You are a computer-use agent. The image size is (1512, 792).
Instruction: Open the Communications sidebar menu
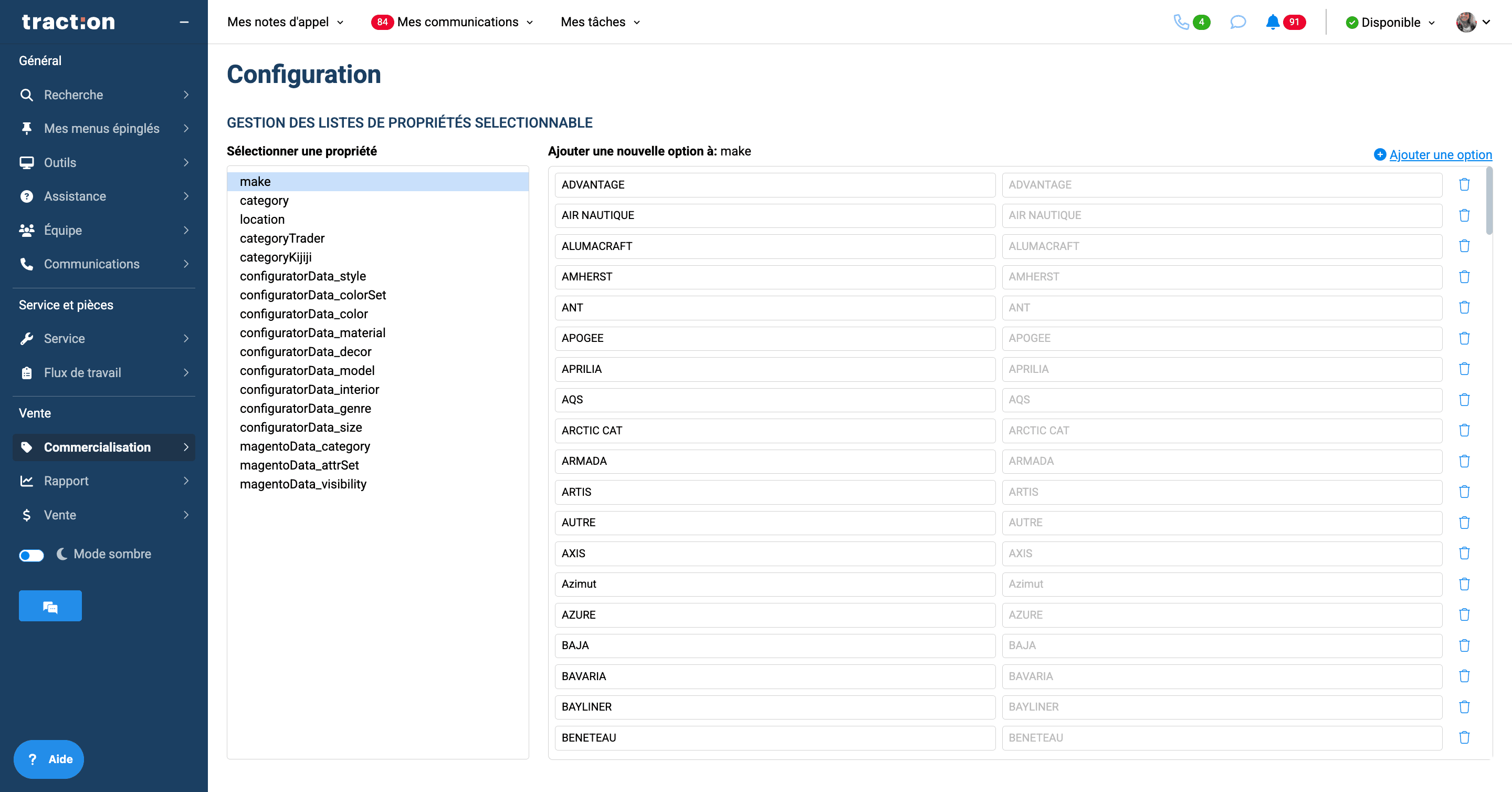pos(104,264)
